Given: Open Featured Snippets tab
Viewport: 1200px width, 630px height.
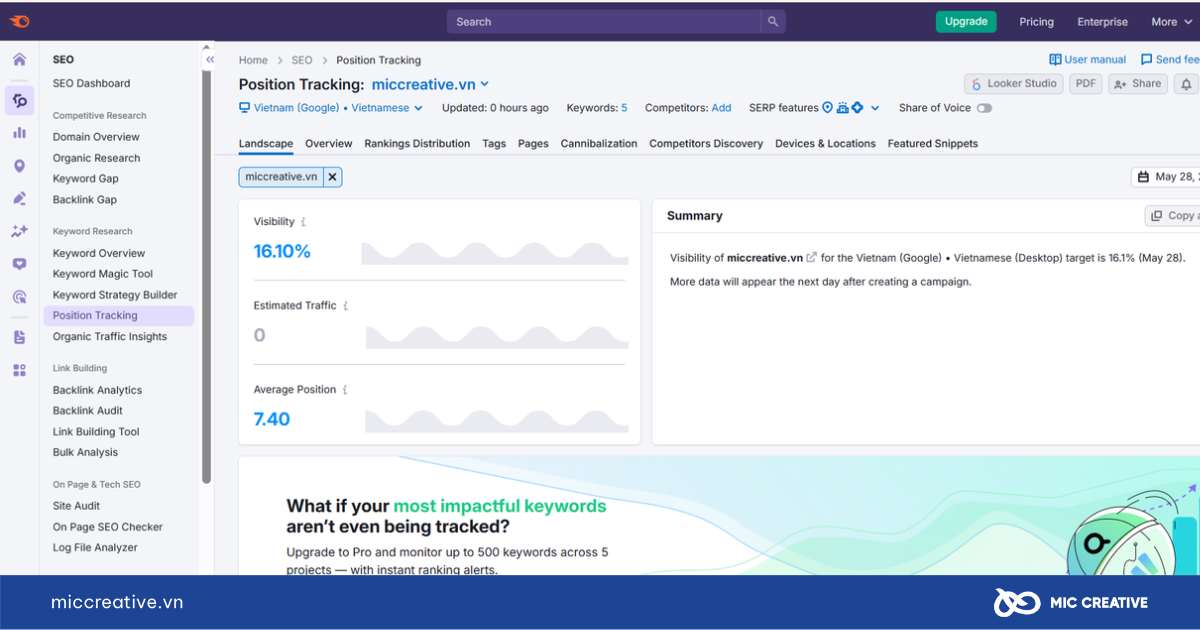Looking at the screenshot, I should click(x=933, y=144).
